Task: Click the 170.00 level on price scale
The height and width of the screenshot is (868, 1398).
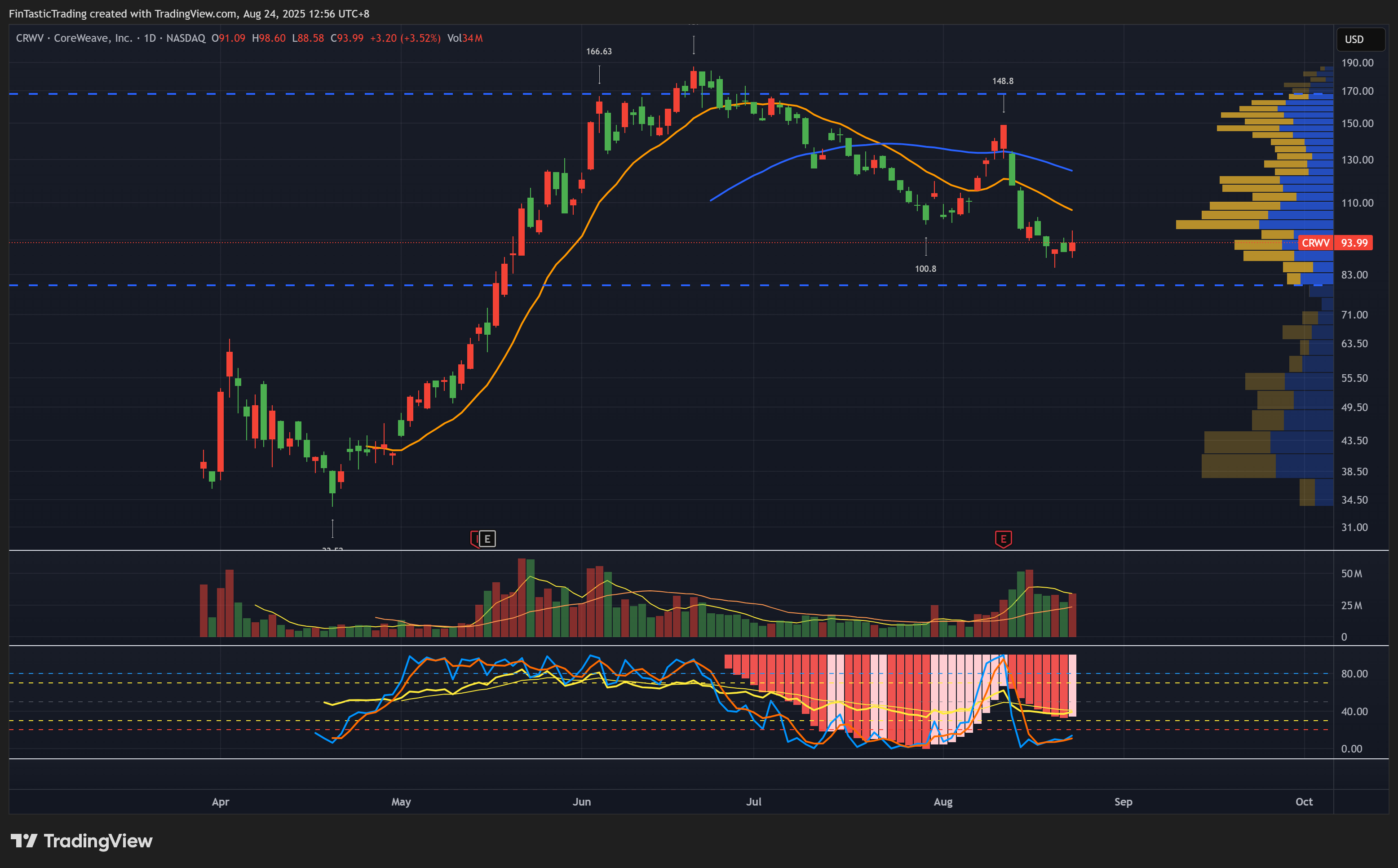Action: [1357, 91]
